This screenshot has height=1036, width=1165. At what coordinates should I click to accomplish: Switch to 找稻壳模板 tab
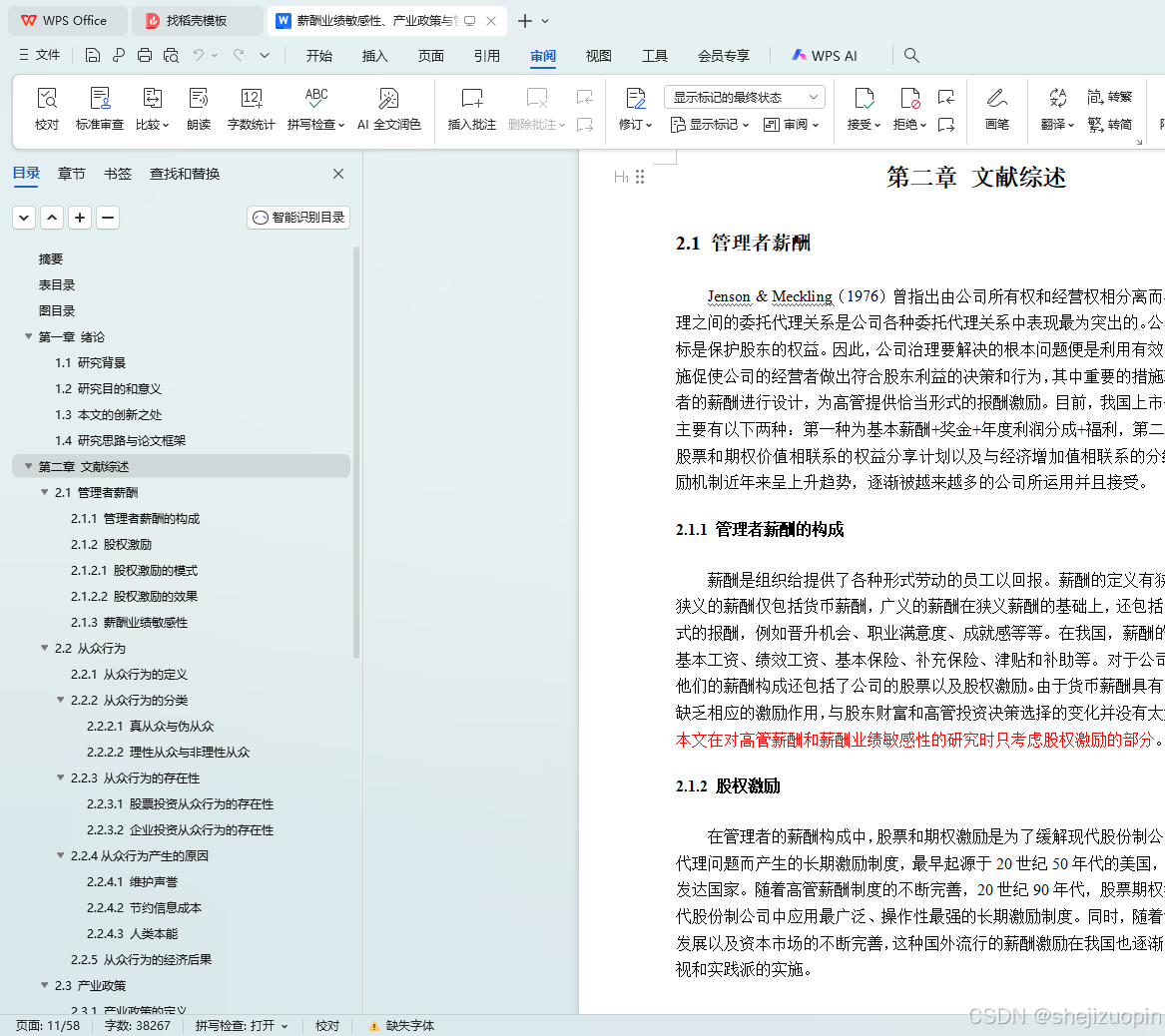[x=197, y=21]
